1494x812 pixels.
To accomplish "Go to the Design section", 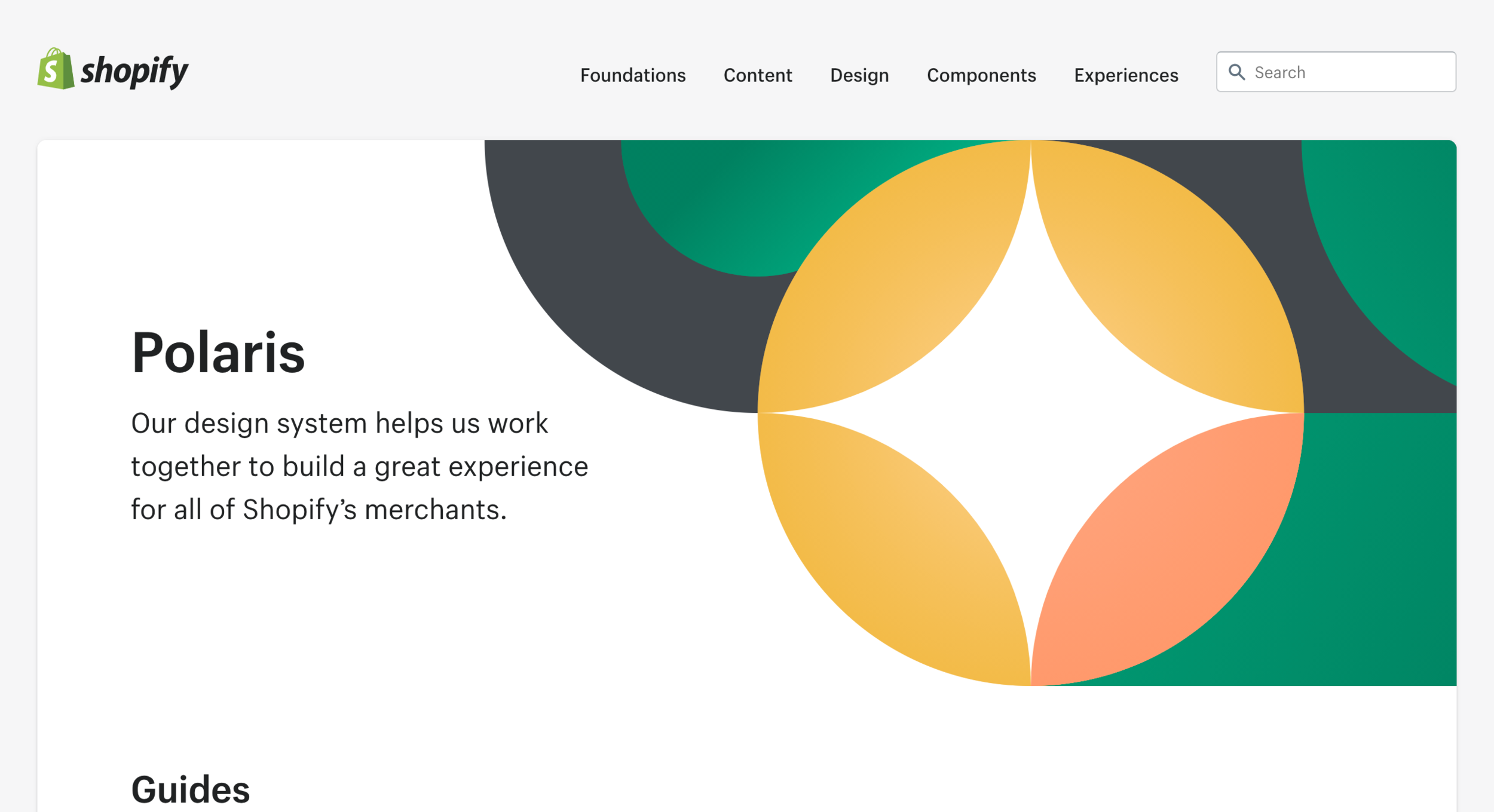I will pos(859,75).
